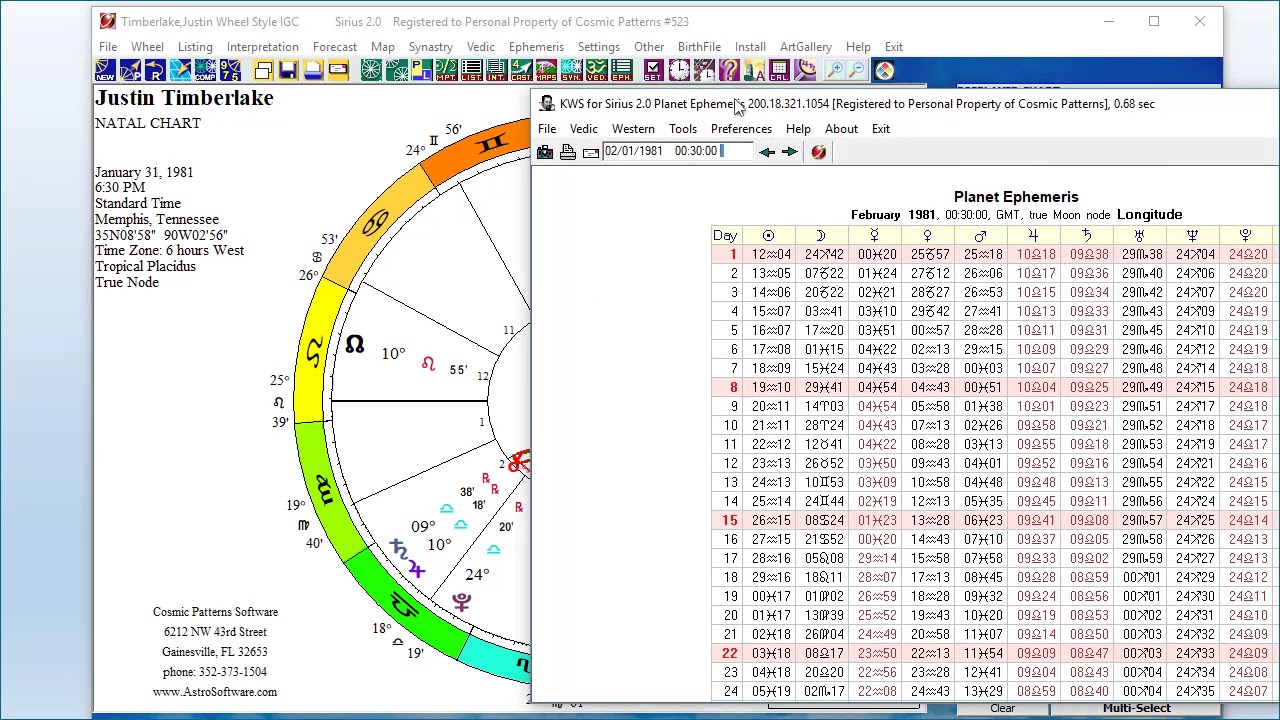Click the envelope email icon in Sirius main toolbar
The width and height of the screenshot is (1280, 720).
pos(338,71)
